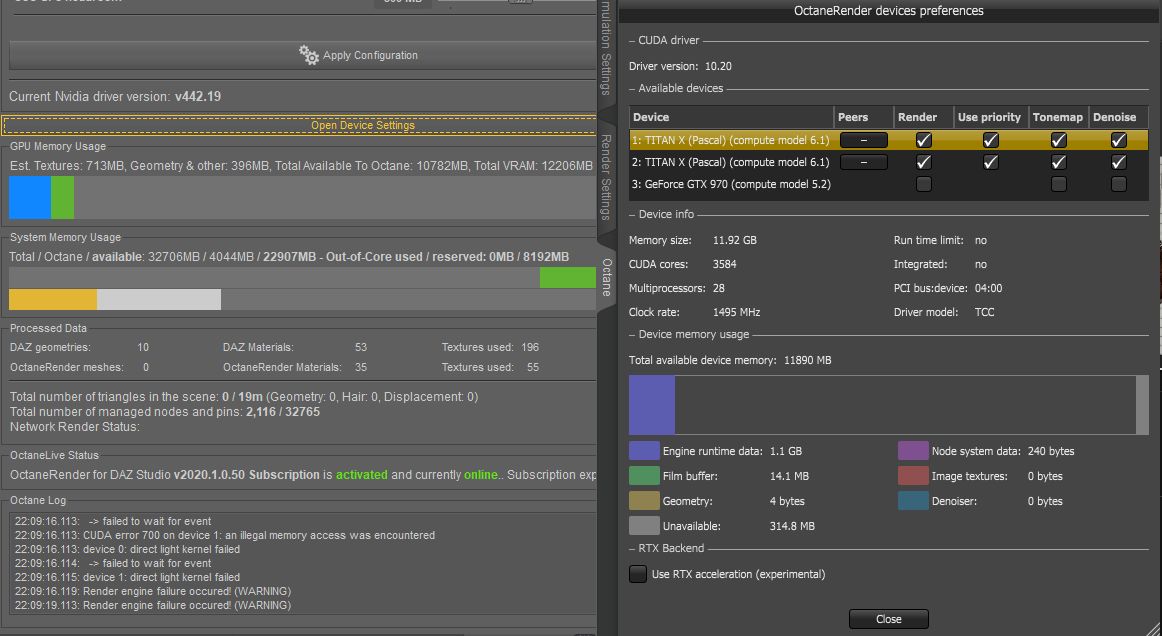Screen dimensions: 1162x636
Task: Click the Apply Configuration button
Action: [x=302, y=56]
